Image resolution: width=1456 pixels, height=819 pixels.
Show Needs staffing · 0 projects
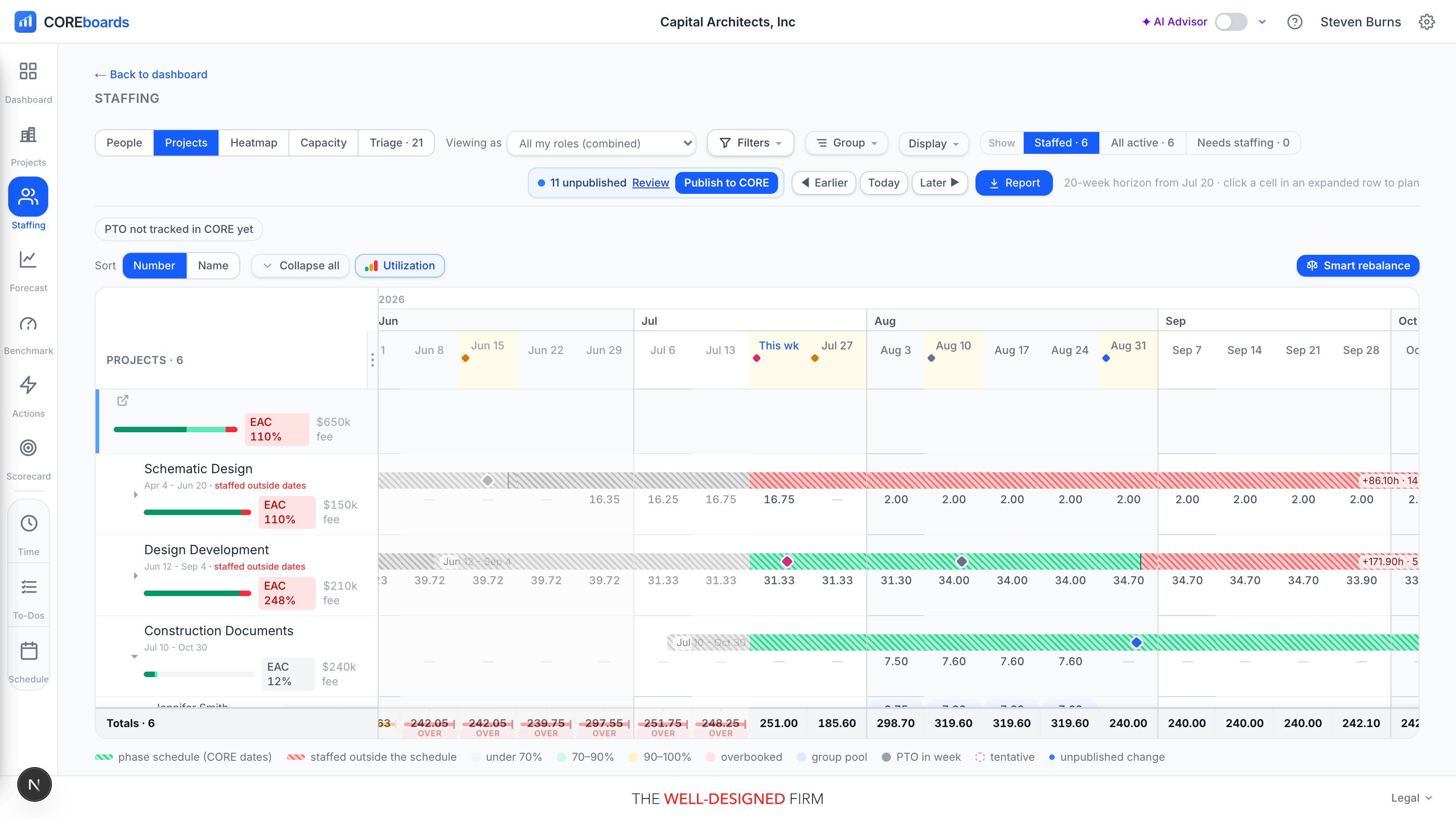(1243, 143)
